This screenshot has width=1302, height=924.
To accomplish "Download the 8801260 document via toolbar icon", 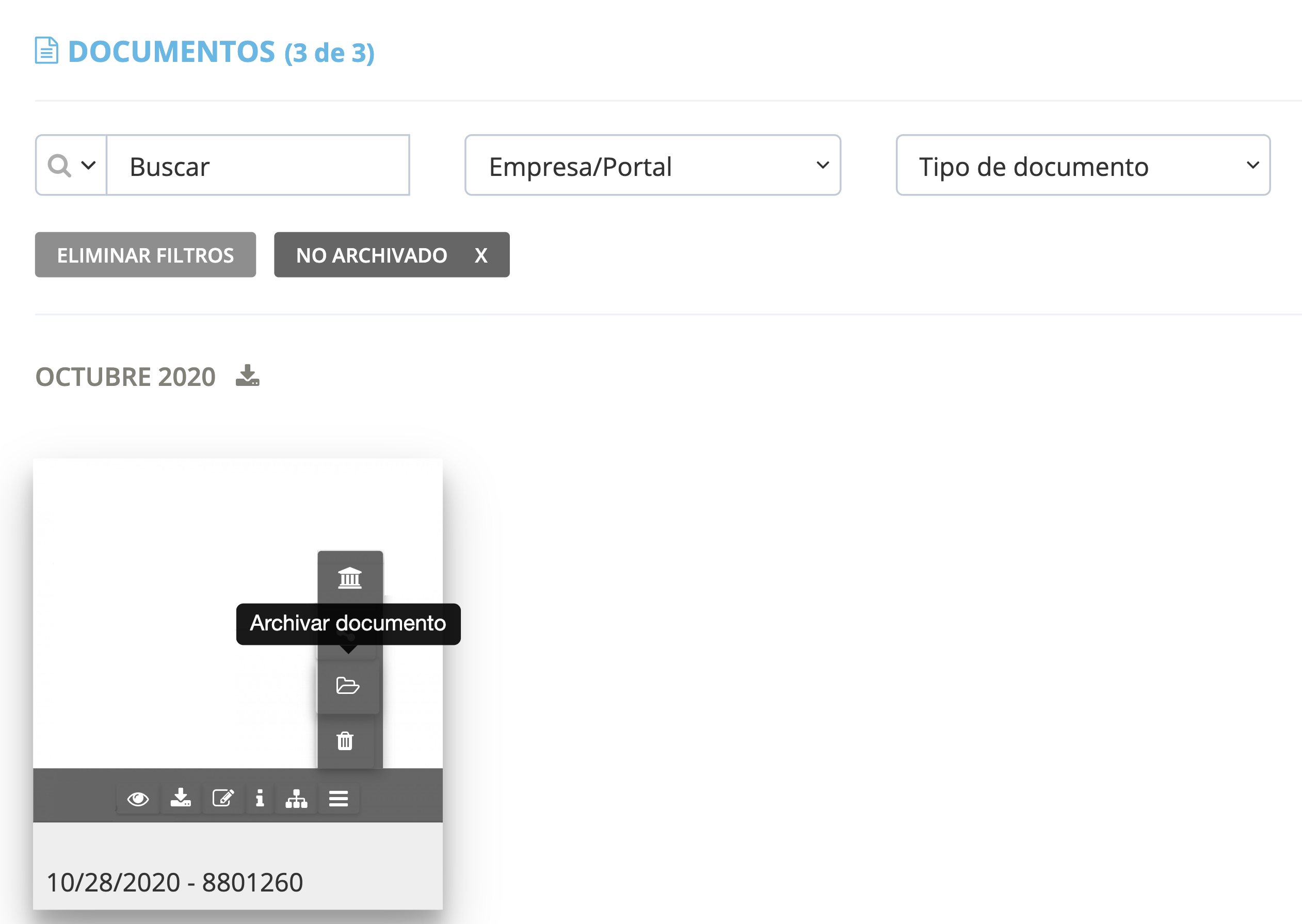I will 181,798.
